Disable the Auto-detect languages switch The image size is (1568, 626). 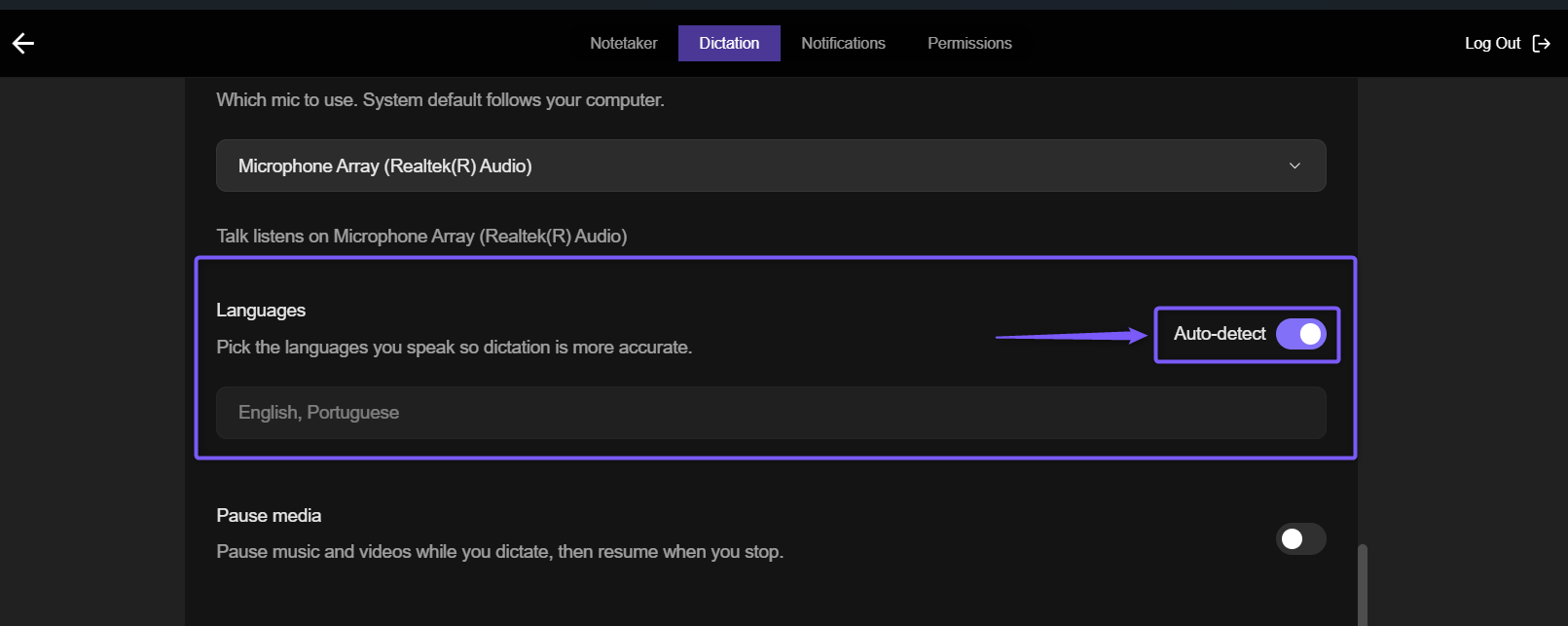coord(1301,334)
